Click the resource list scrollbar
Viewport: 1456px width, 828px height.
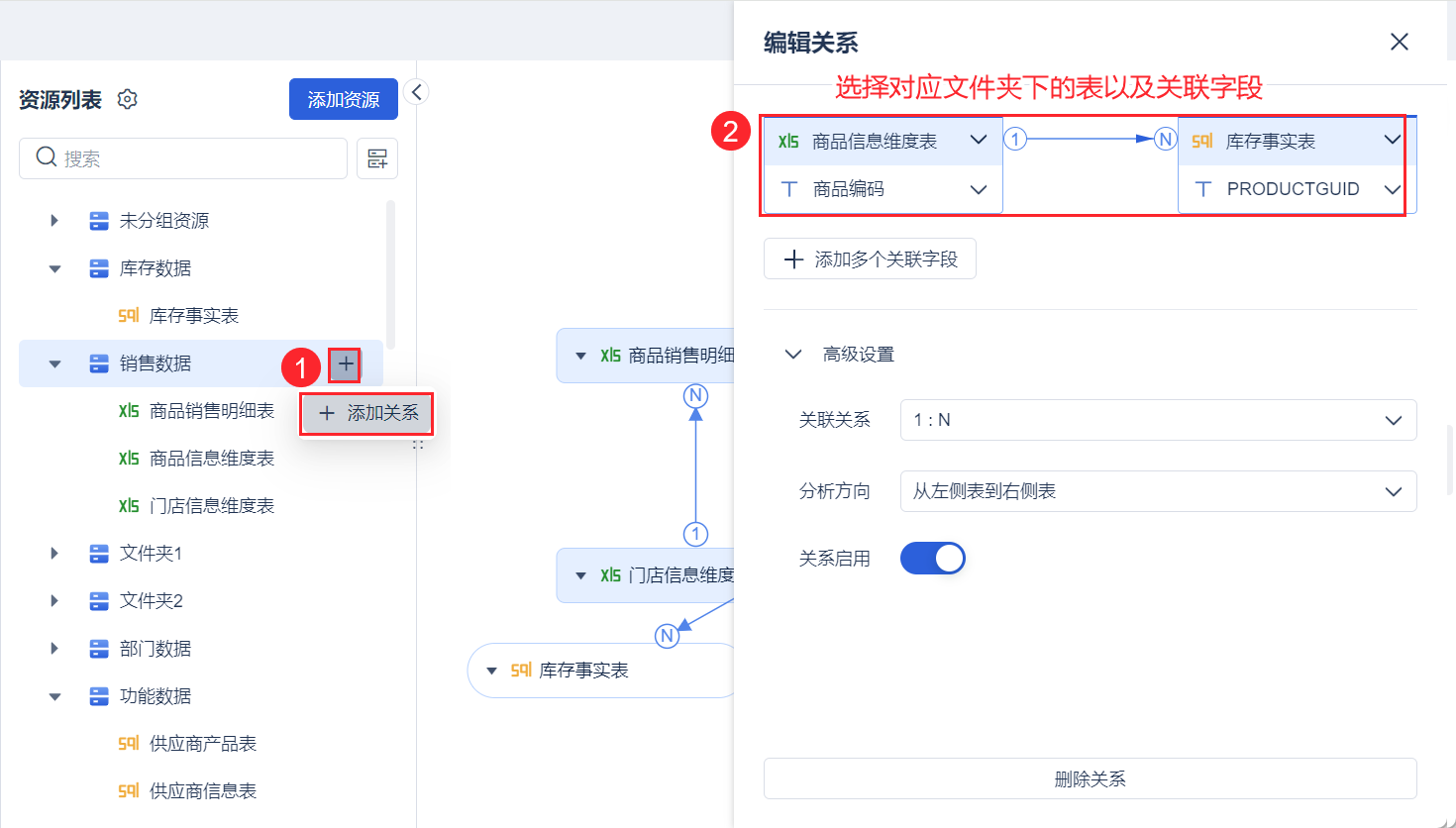click(x=390, y=274)
